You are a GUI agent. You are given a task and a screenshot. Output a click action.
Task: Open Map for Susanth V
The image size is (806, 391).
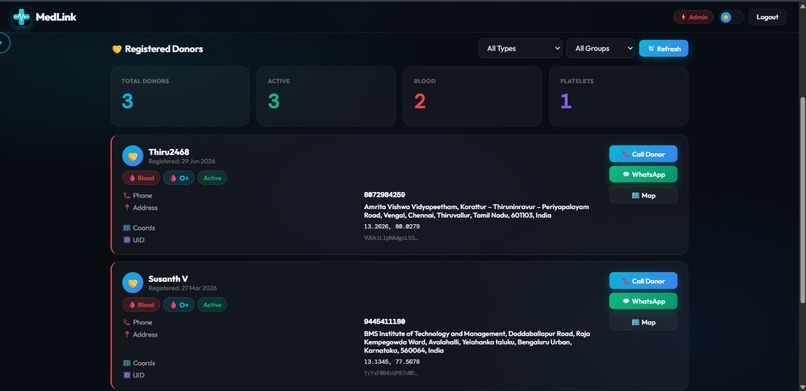coord(643,322)
